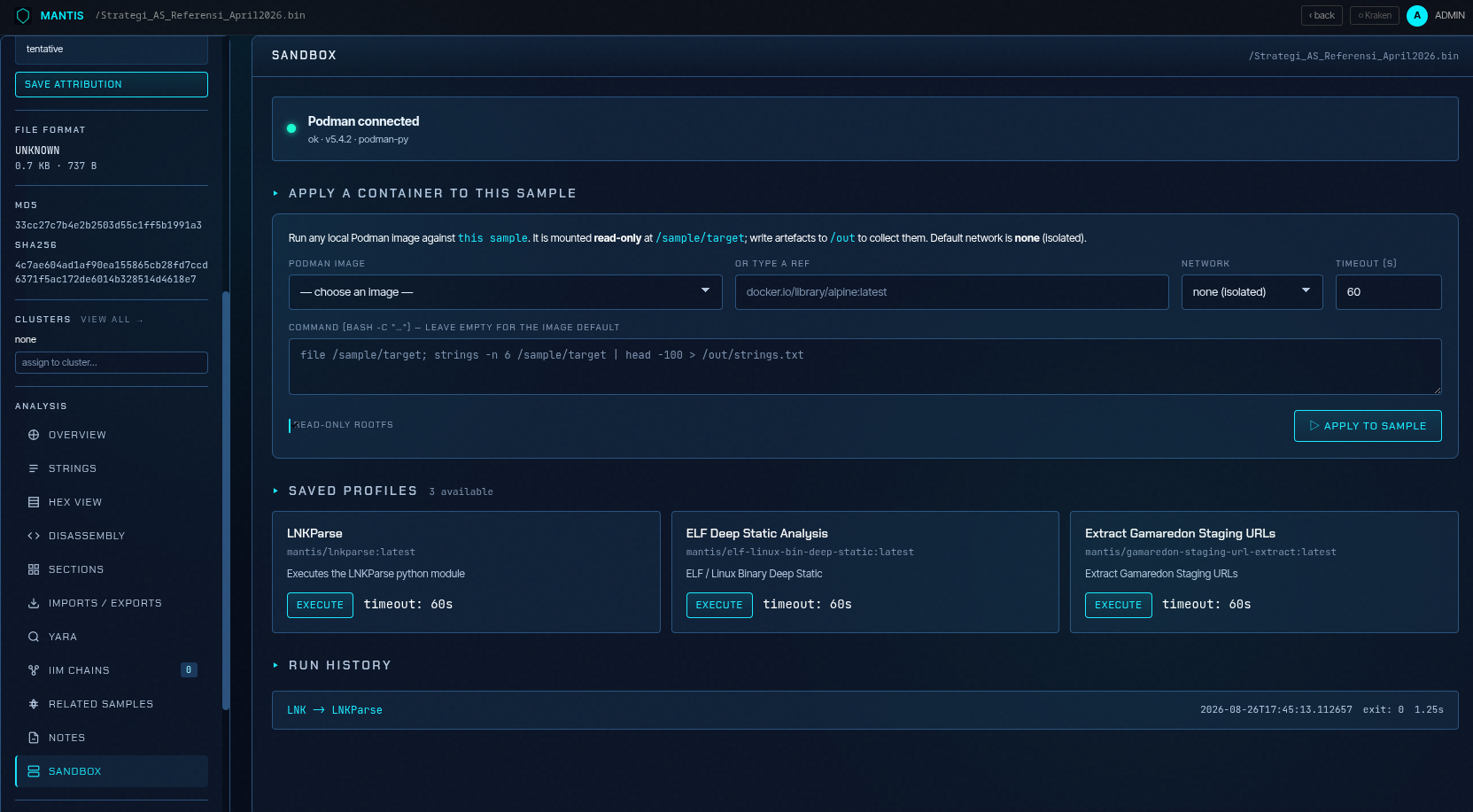This screenshot has width=1473, height=812.
Task: Click the Disassembly code brackets icon
Action: click(x=34, y=536)
